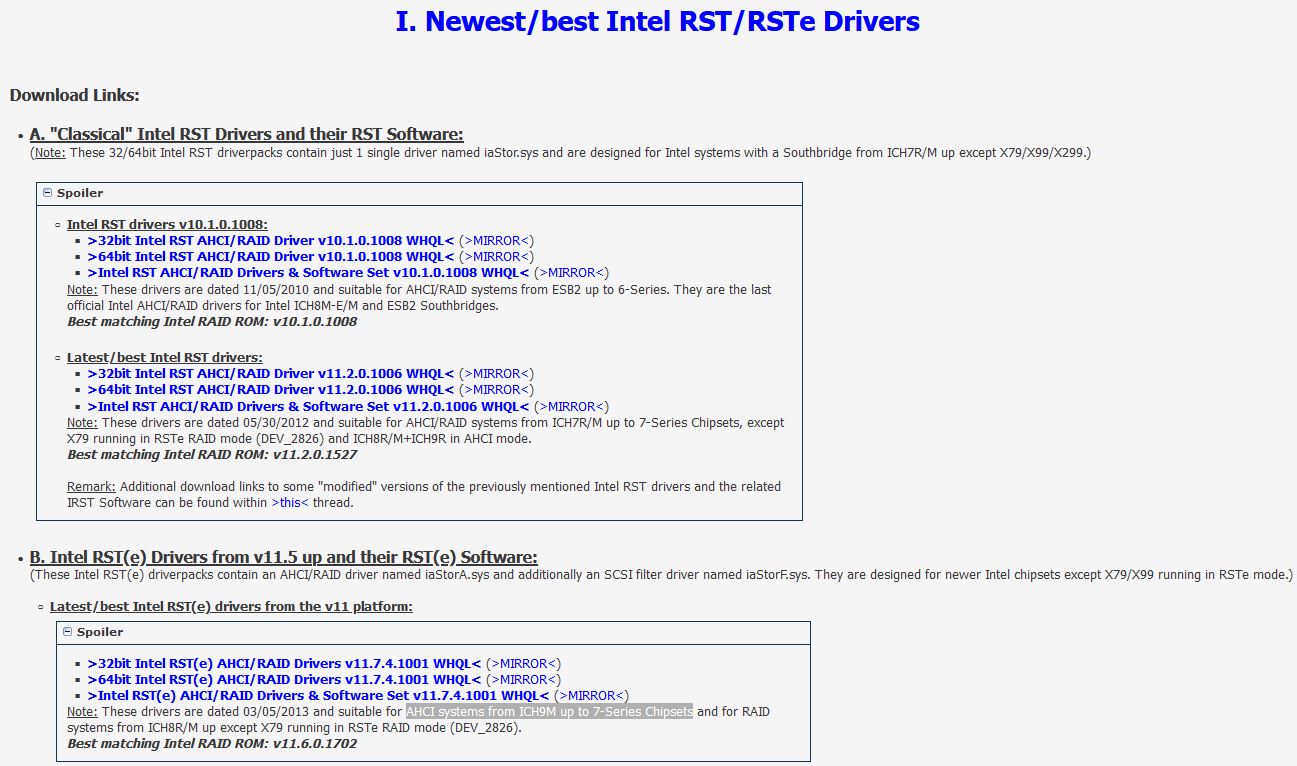Open 32bit Intel RST(e) AHCI/RAID Drivers v11.7.4.1001 link
The image size is (1297, 766).
pyautogui.click(x=284, y=664)
